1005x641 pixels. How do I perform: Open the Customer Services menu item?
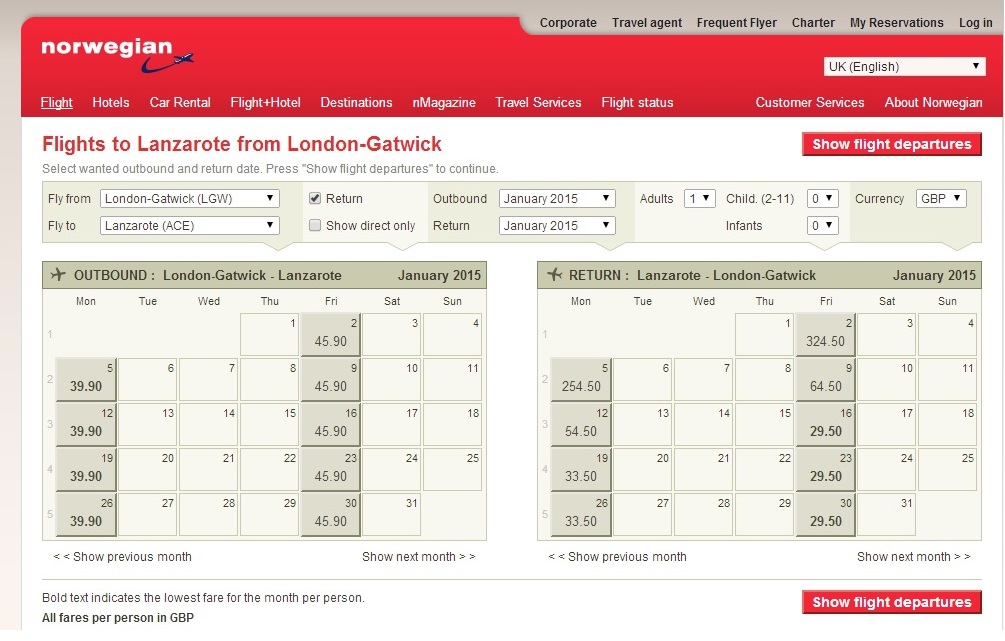click(x=810, y=103)
